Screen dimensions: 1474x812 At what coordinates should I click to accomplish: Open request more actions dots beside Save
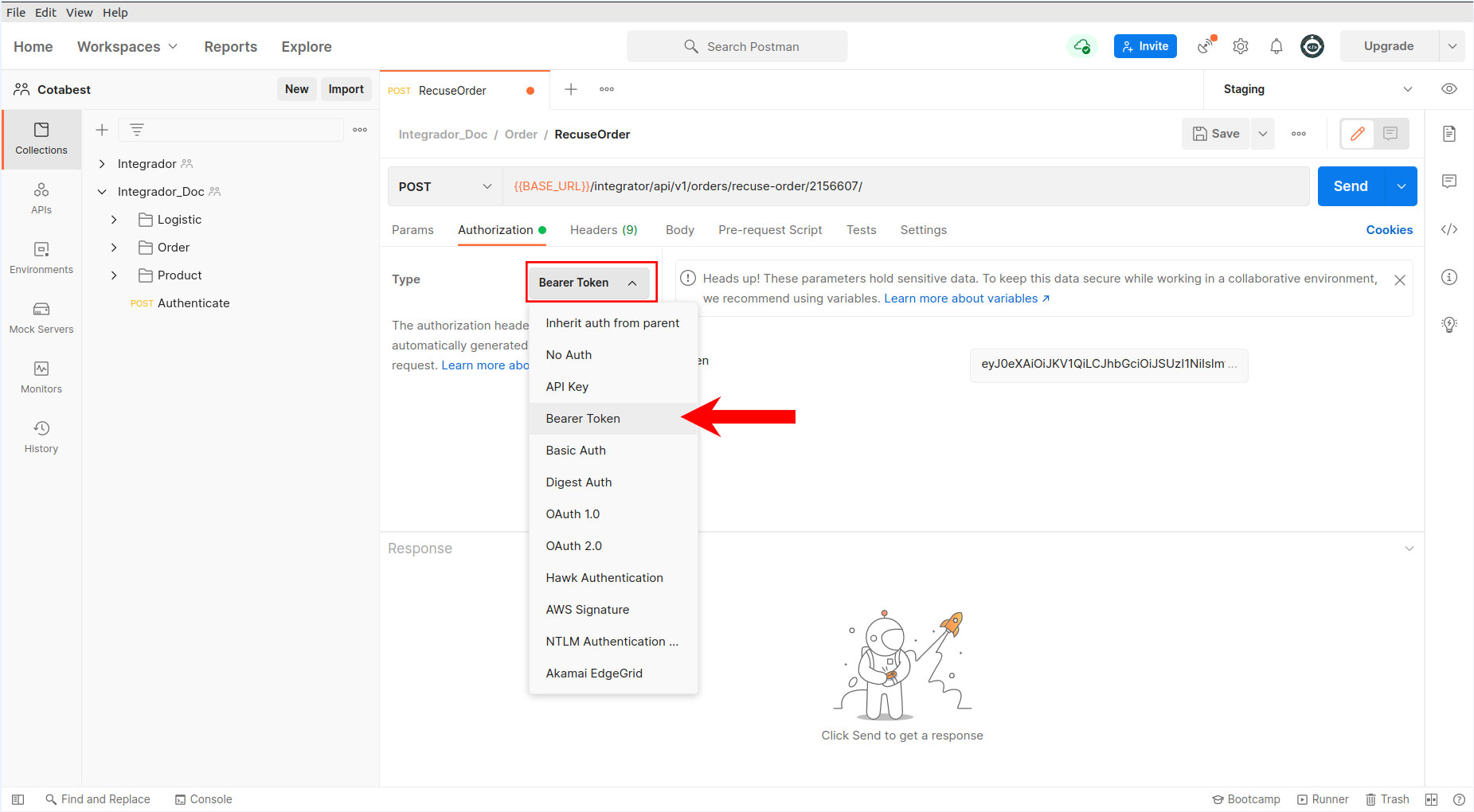click(1299, 134)
